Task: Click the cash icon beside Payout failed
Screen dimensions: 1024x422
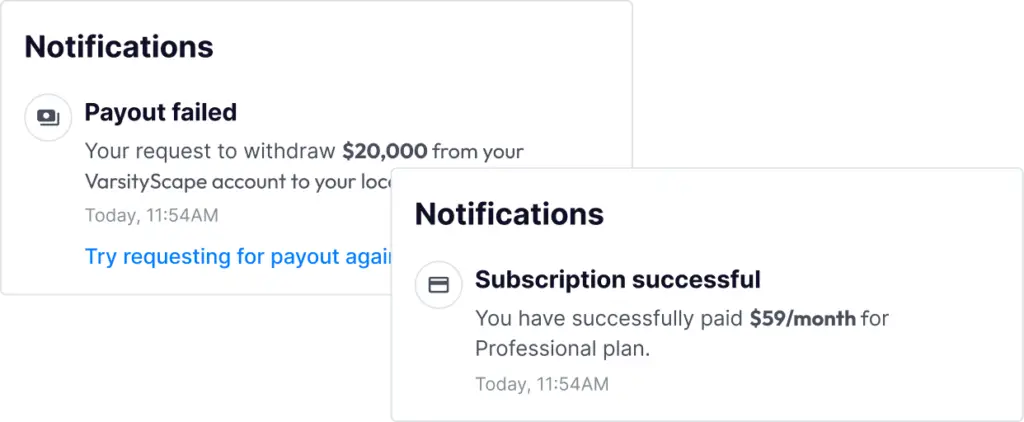Action: [48, 118]
